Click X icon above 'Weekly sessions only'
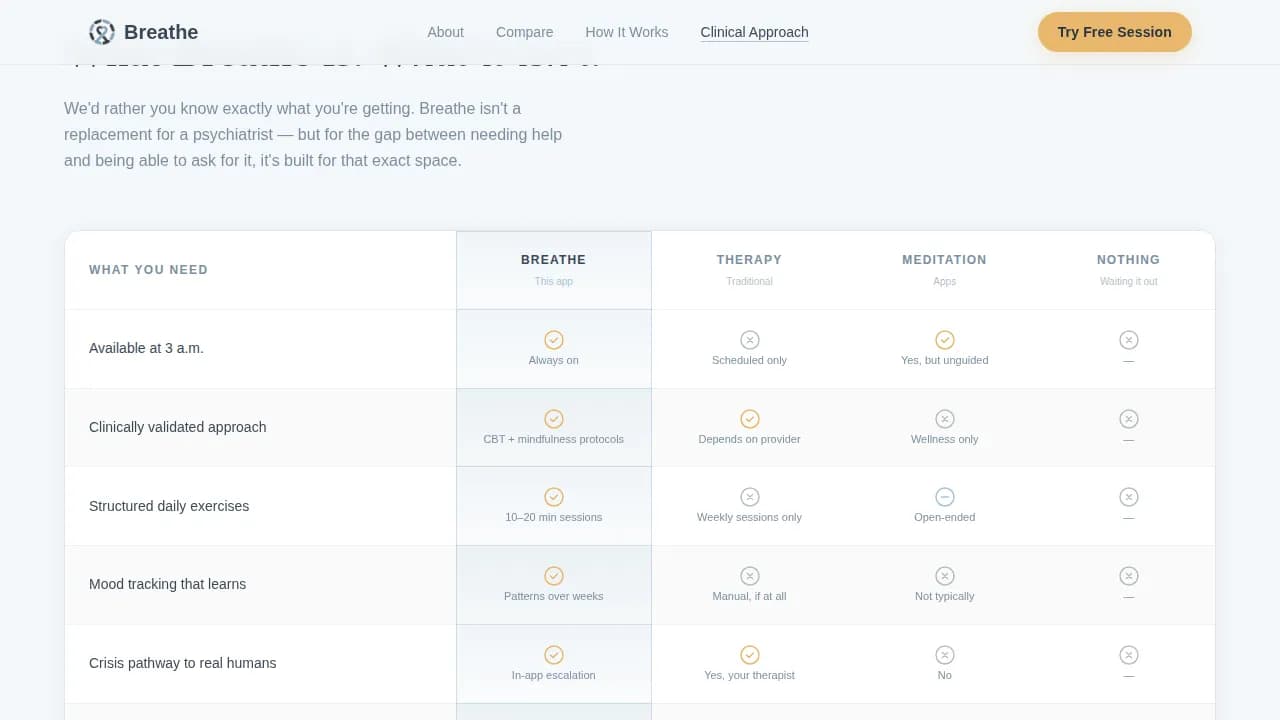Image resolution: width=1280 pixels, height=720 pixels. 750,497
